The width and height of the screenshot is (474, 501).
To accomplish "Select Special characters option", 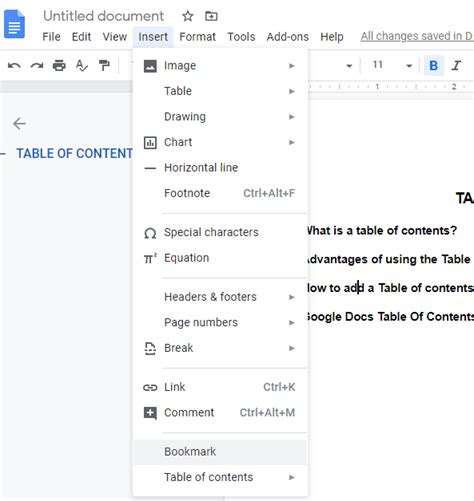I will pyautogui.click(x=220, y=233).
